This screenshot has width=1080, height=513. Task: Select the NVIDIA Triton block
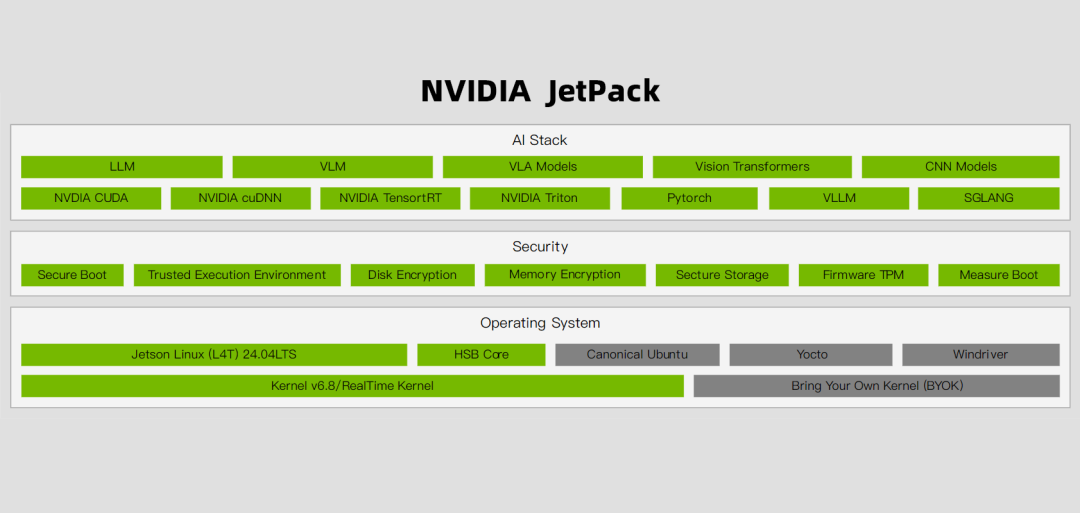pyautogui.click(x=539, y=198)
